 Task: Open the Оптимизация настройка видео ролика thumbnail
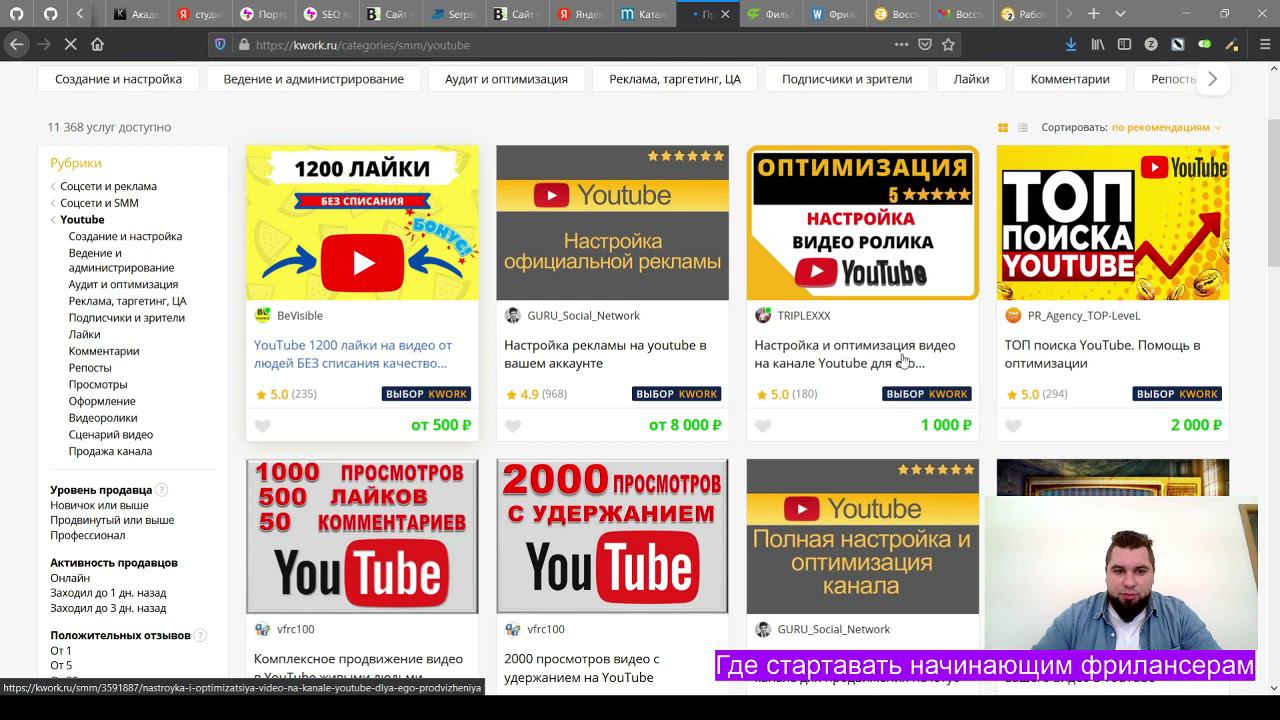[862, 223]
